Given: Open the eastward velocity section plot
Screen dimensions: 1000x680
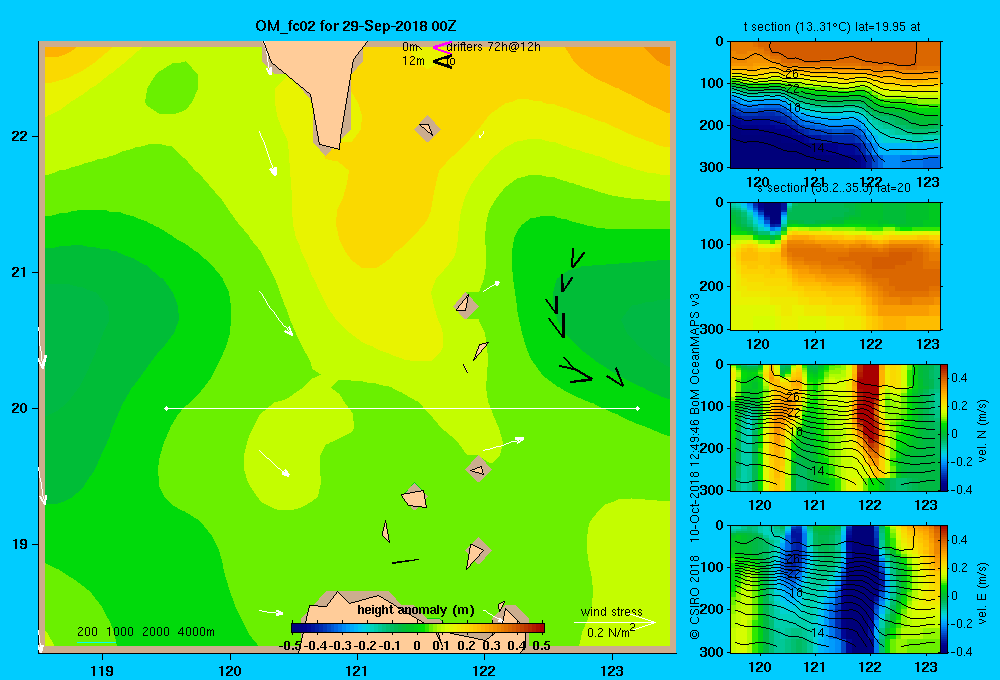Looking at the screenshot, I should pyautogui.click(x=835, y=589).
